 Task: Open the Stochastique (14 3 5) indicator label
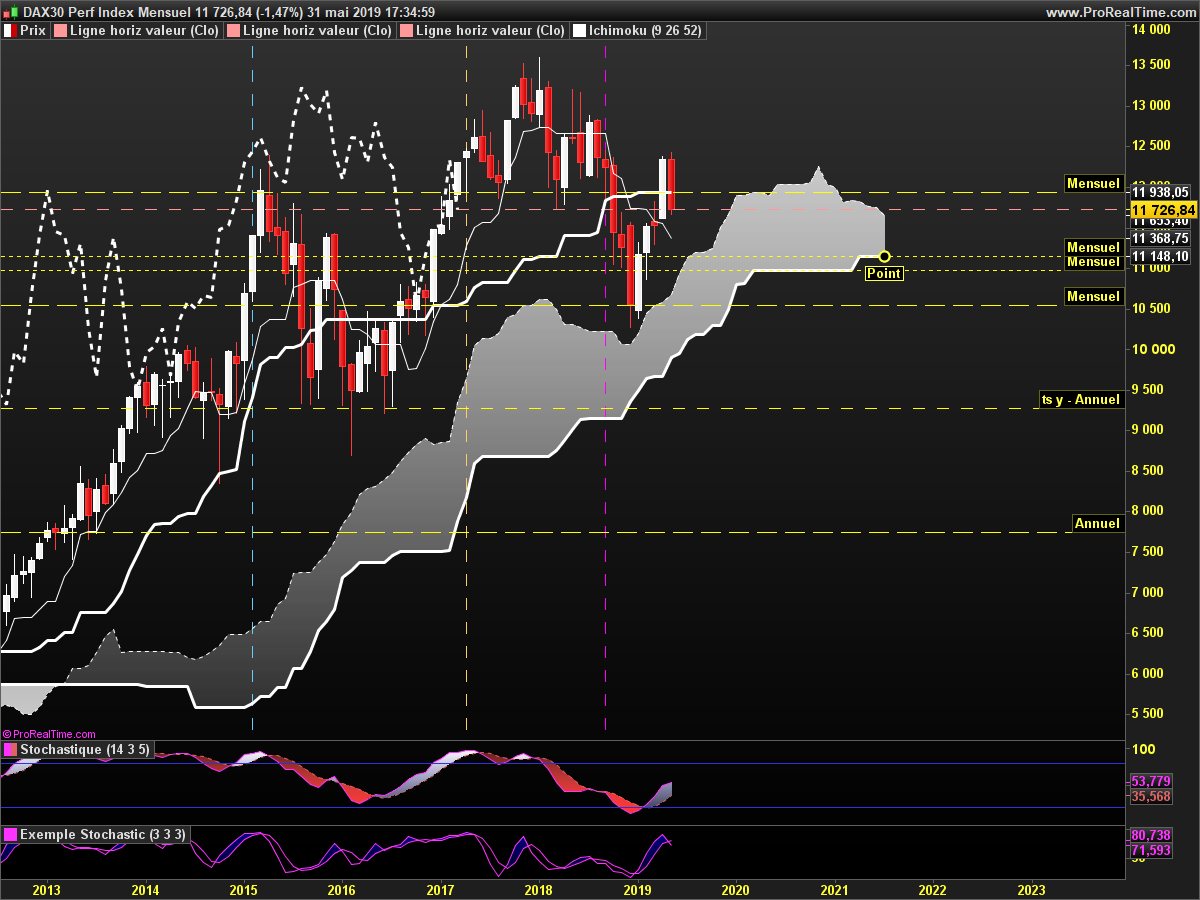(x=86, y=750)
